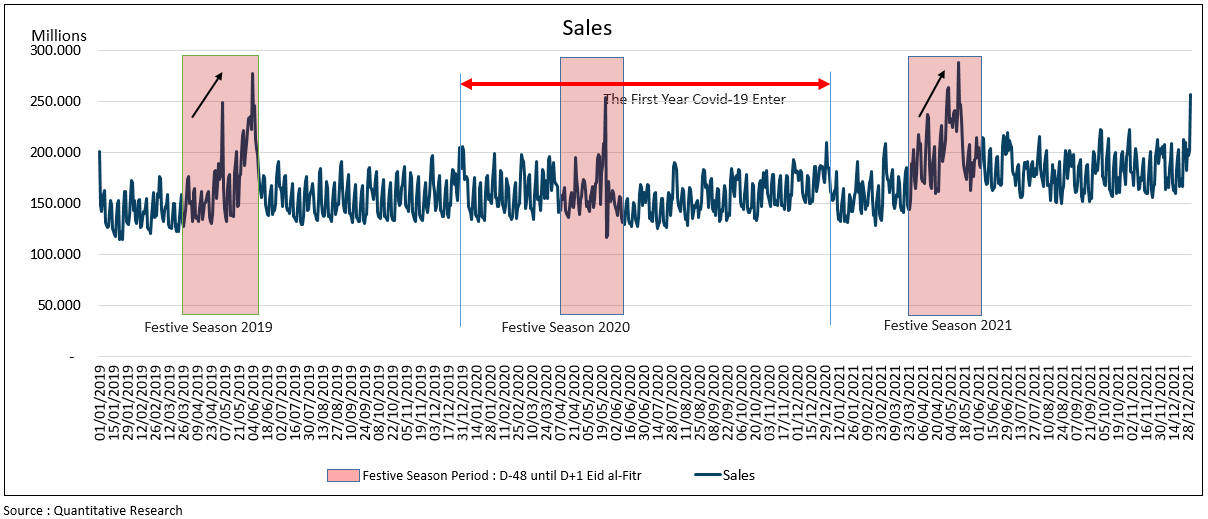Viewport: 1208px width, 519px height.
Task: Click the red double-headed Covid-19 period arrow
Action: 645,84
